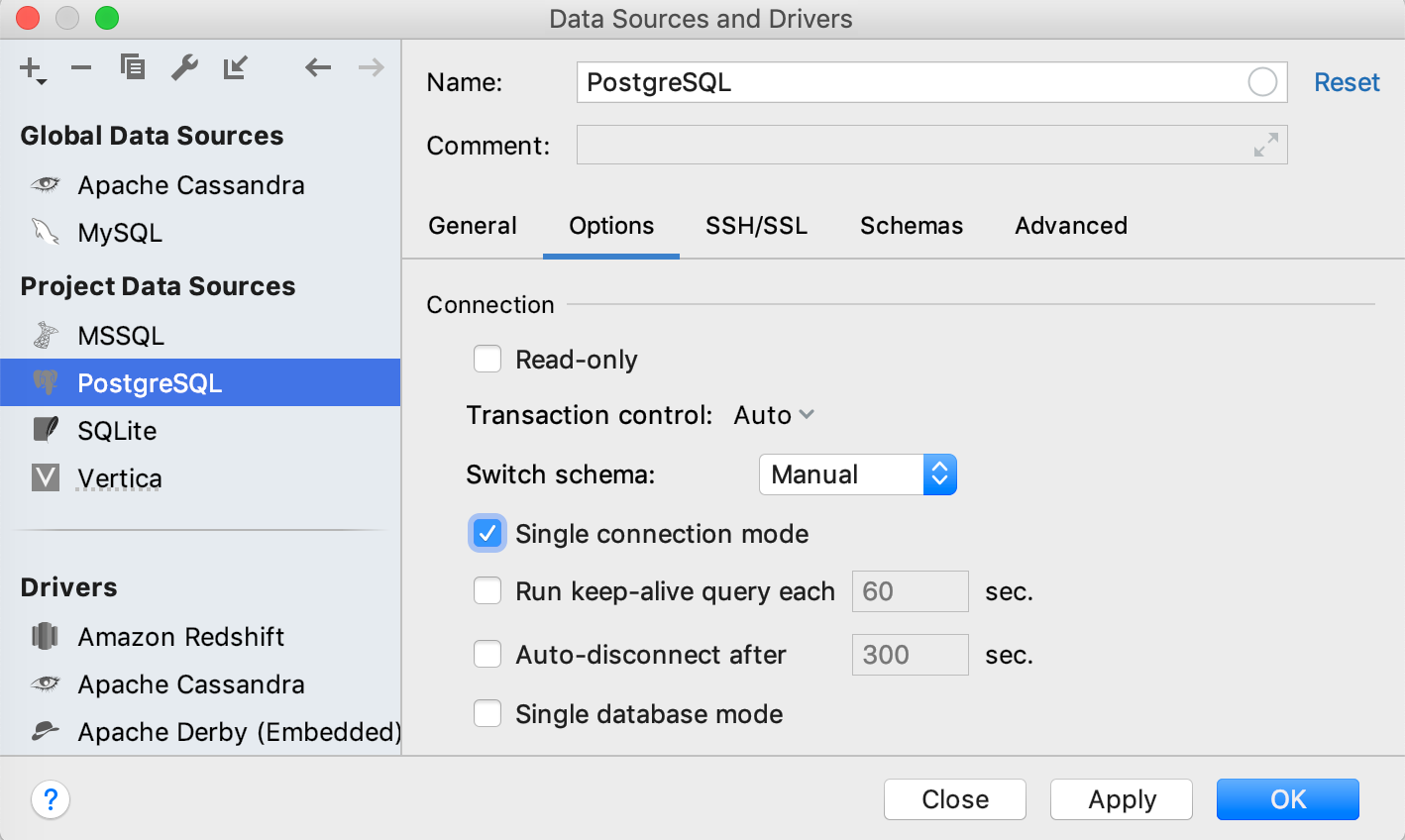
Task: Click the keep-alive seconds field showing 60
Action: tap(910, 591)
